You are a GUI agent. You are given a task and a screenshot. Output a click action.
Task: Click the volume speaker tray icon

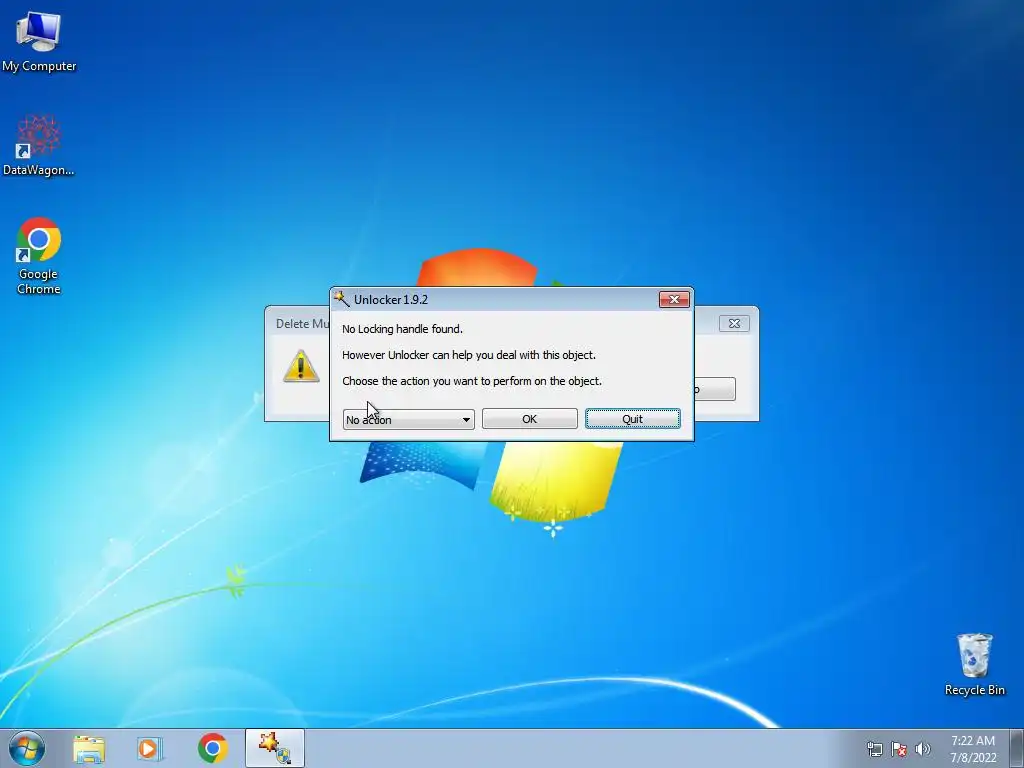[922, 749]
